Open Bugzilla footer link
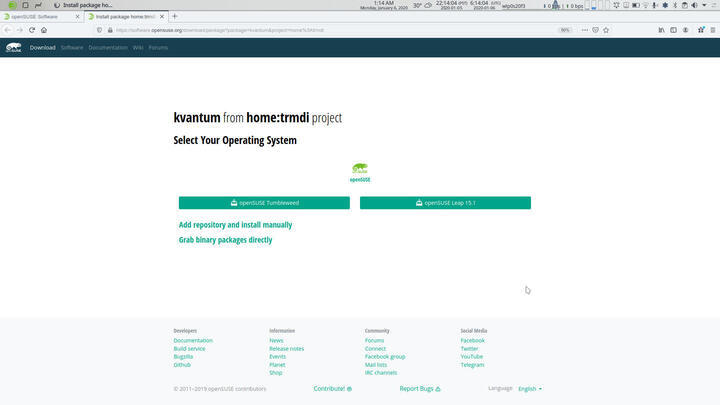The width and height of the screenshot is (720, 405). pos(183,356)
